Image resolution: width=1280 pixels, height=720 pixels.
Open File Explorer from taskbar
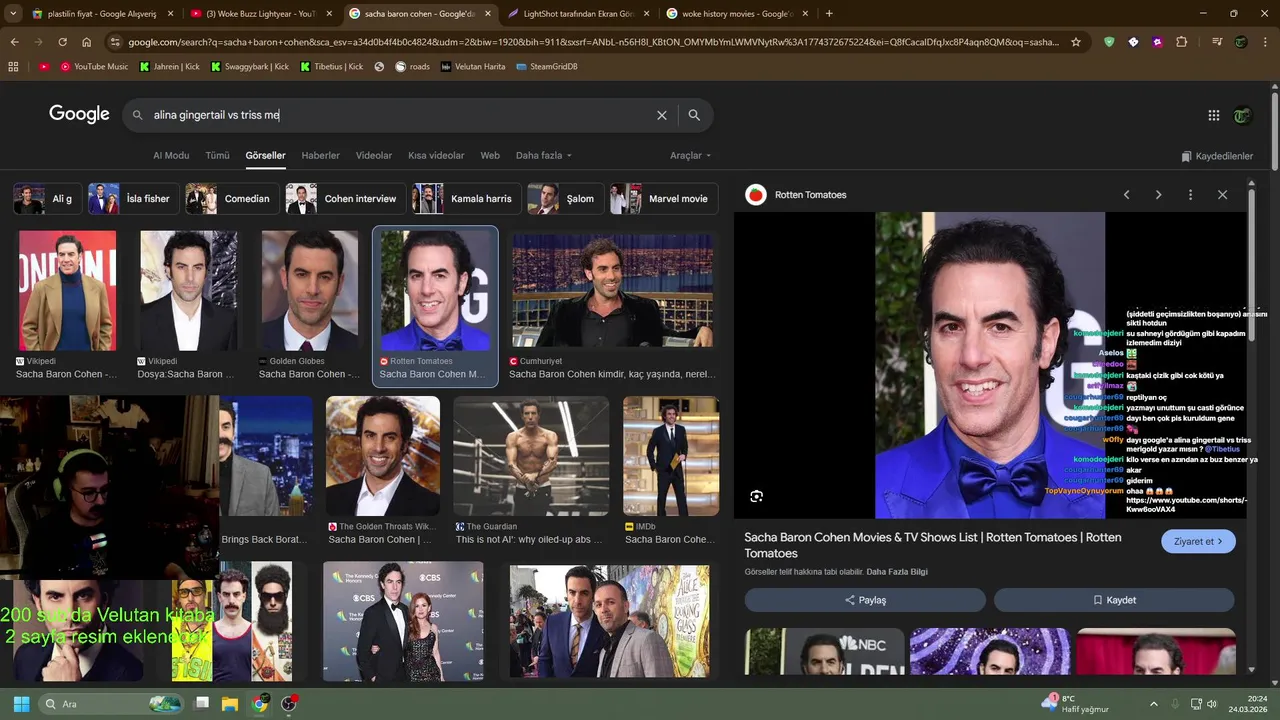click(230, 704)
